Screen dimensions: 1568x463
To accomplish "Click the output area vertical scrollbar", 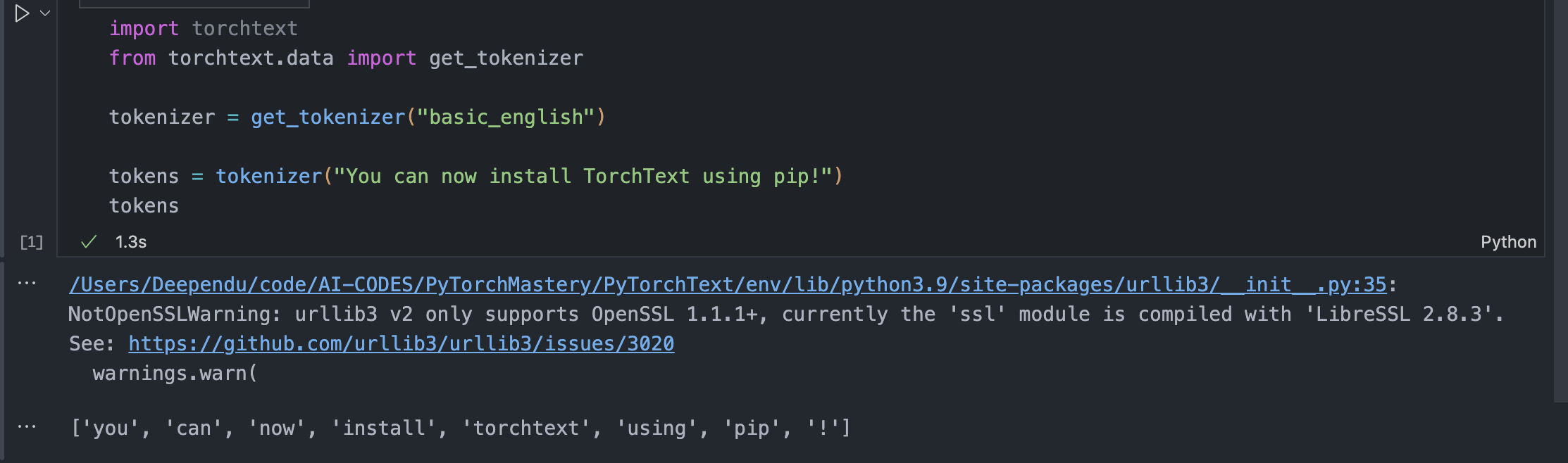I will click(1560, 201).
